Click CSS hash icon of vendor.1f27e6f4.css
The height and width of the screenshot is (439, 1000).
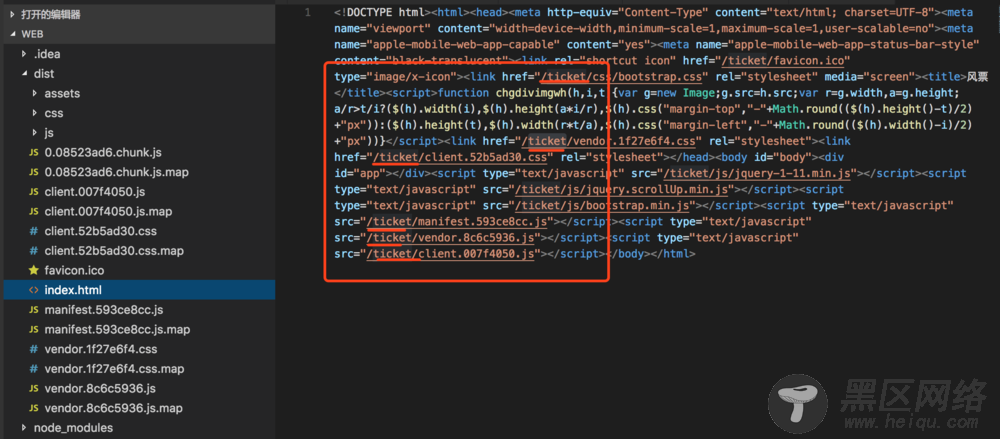33,349
